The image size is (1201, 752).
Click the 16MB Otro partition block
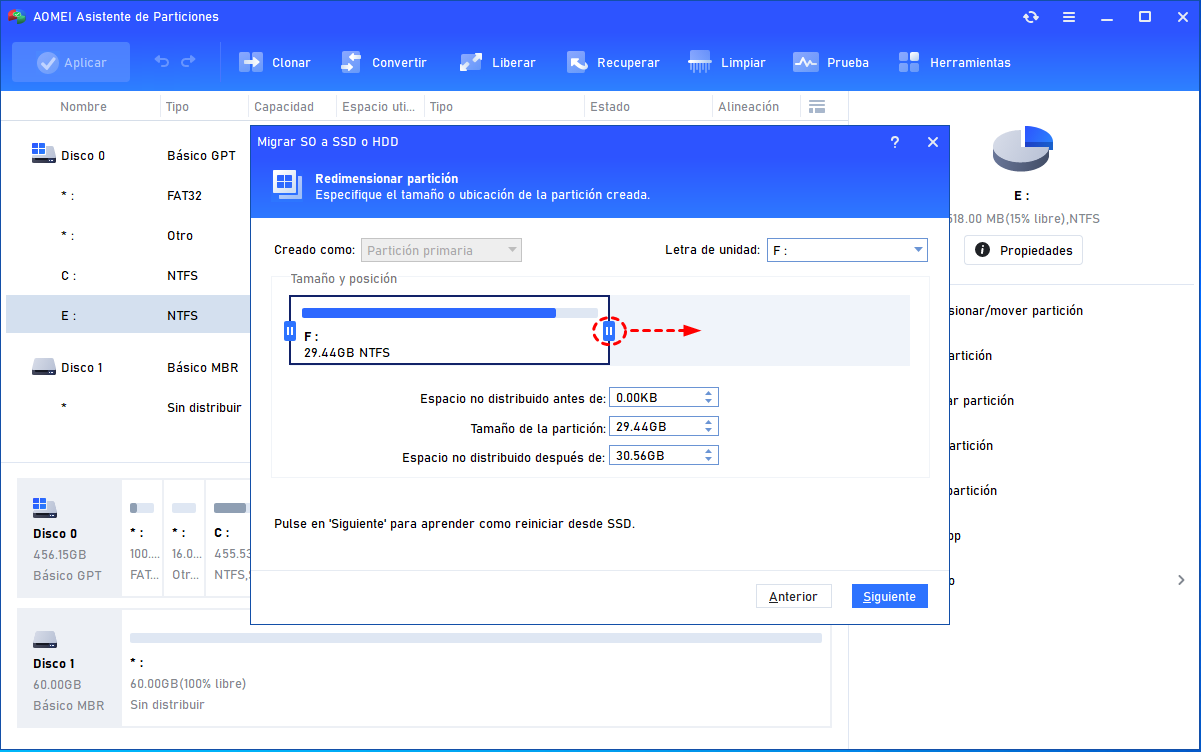pos(184,538)
